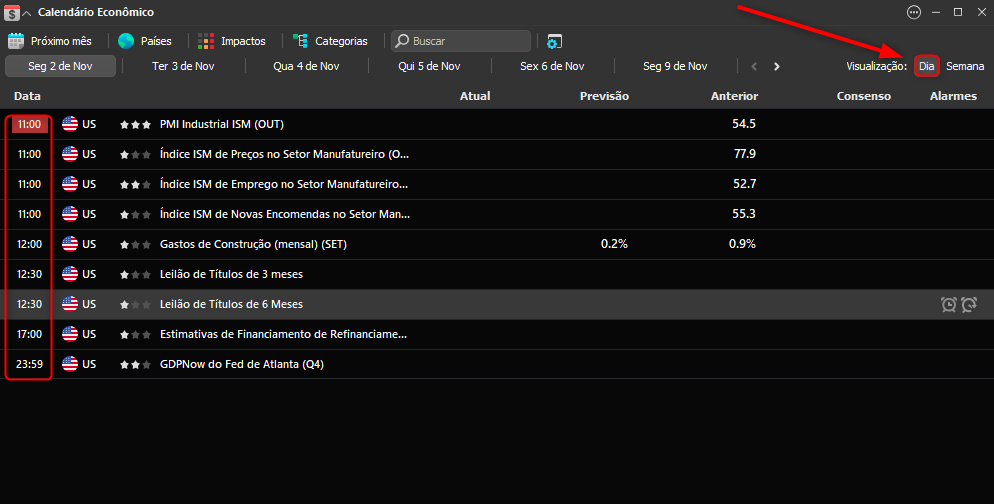This screenshot has width=994, height=504.
Task: Open the Impactos filter icon
Action: [206, 41]
